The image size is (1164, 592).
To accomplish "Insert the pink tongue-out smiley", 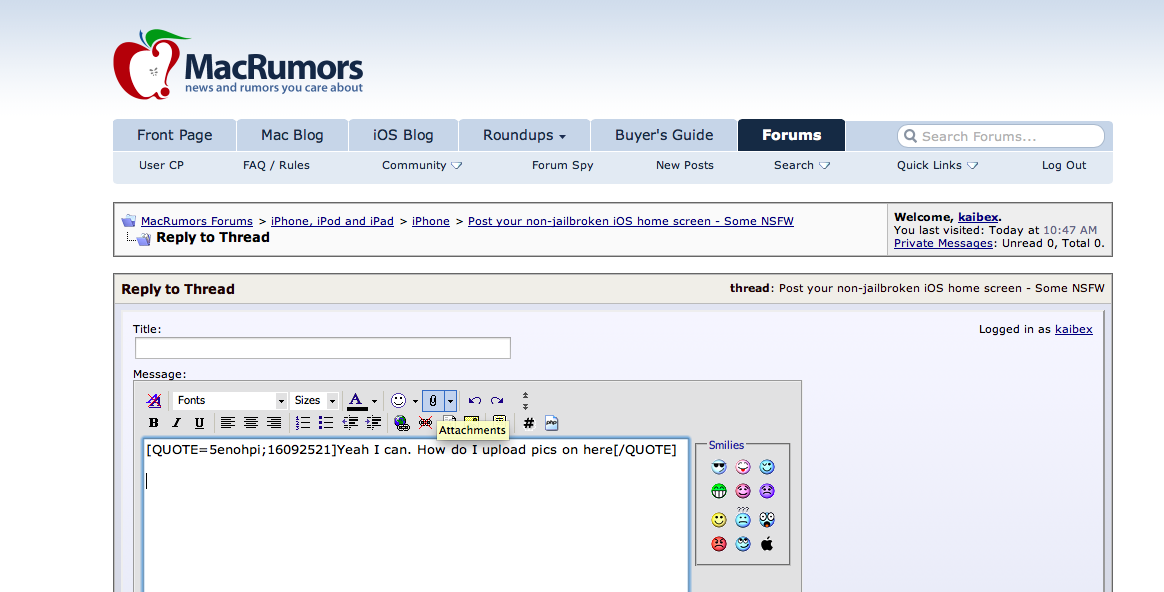I will click(743, 466).
